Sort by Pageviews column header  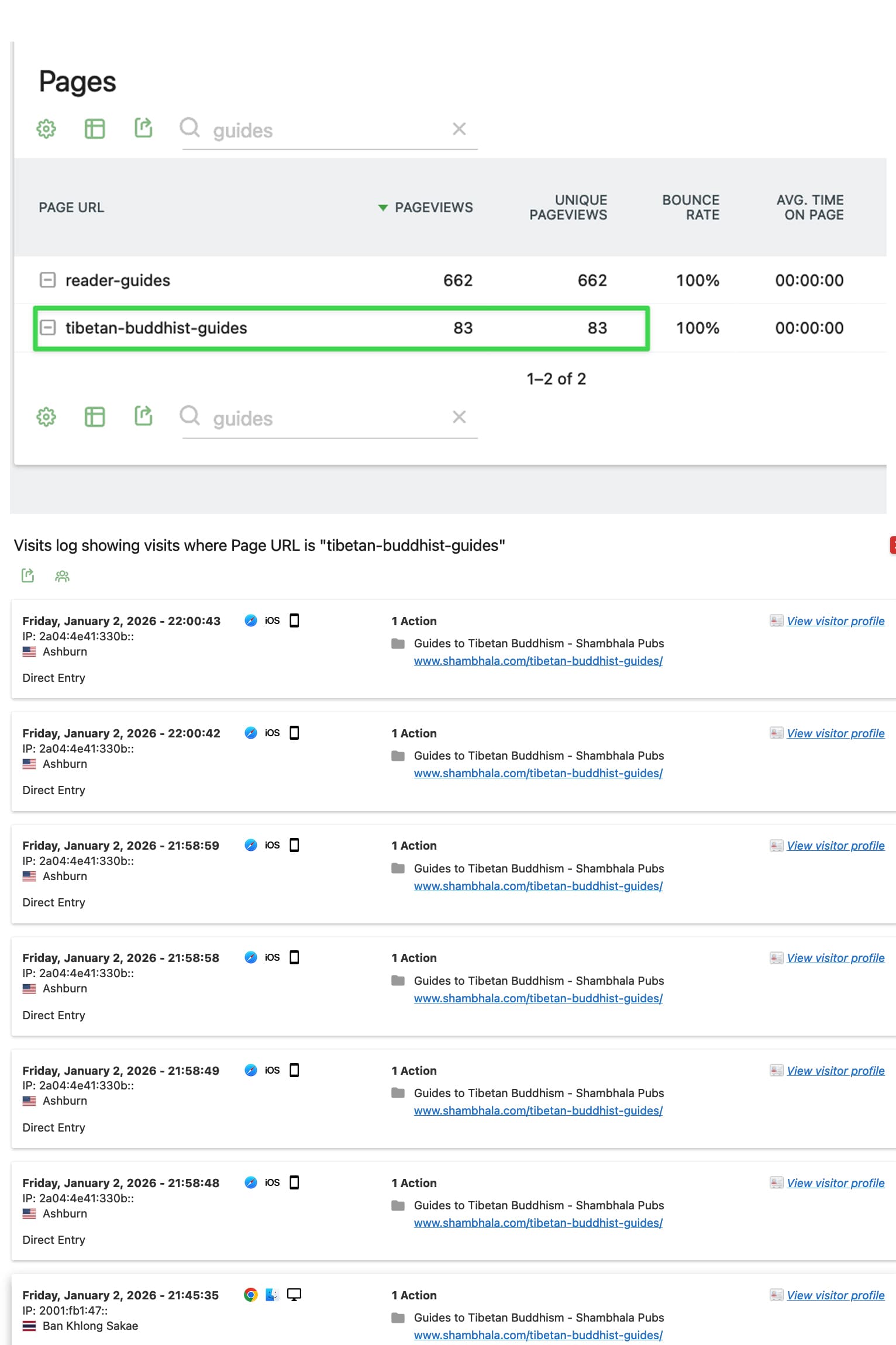pos(433,208)
